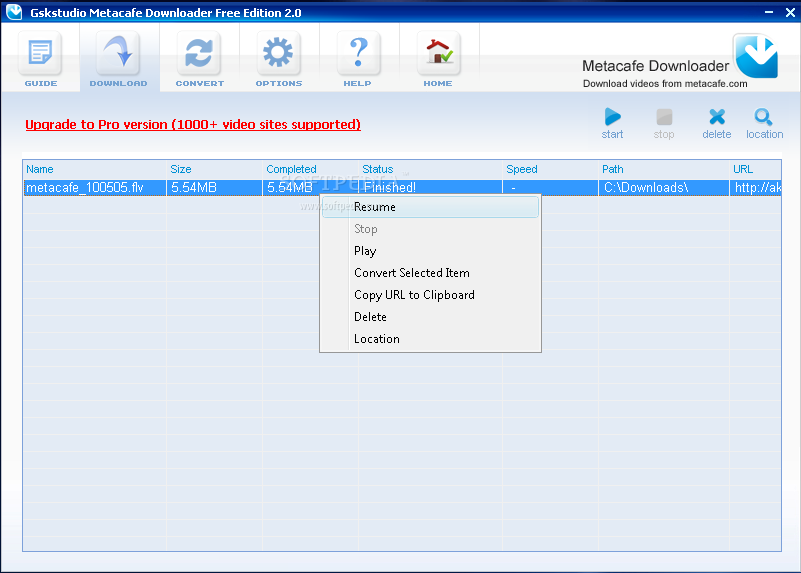Select the metacafe_100505.flv file name
The width and height of the screenshot is (801, 573).
point(85,187)
